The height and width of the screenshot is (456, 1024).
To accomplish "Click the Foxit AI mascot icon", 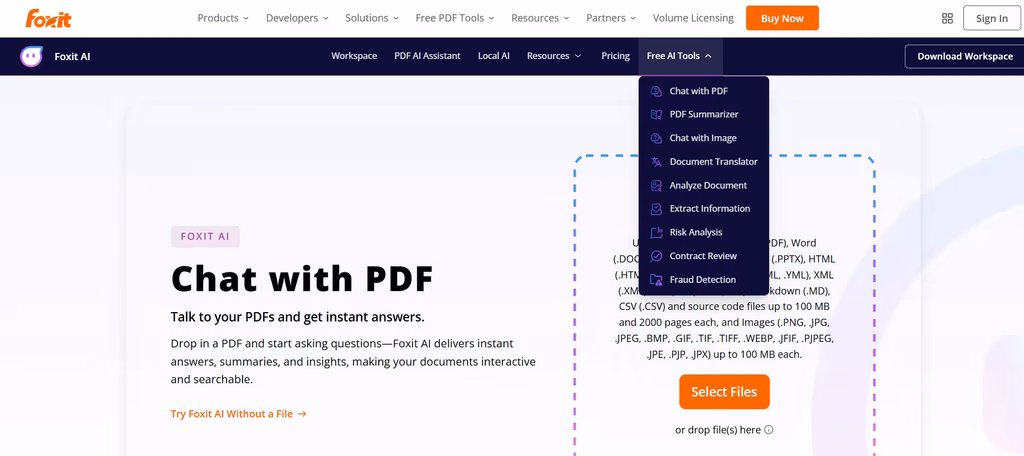I will pos(31,57).
